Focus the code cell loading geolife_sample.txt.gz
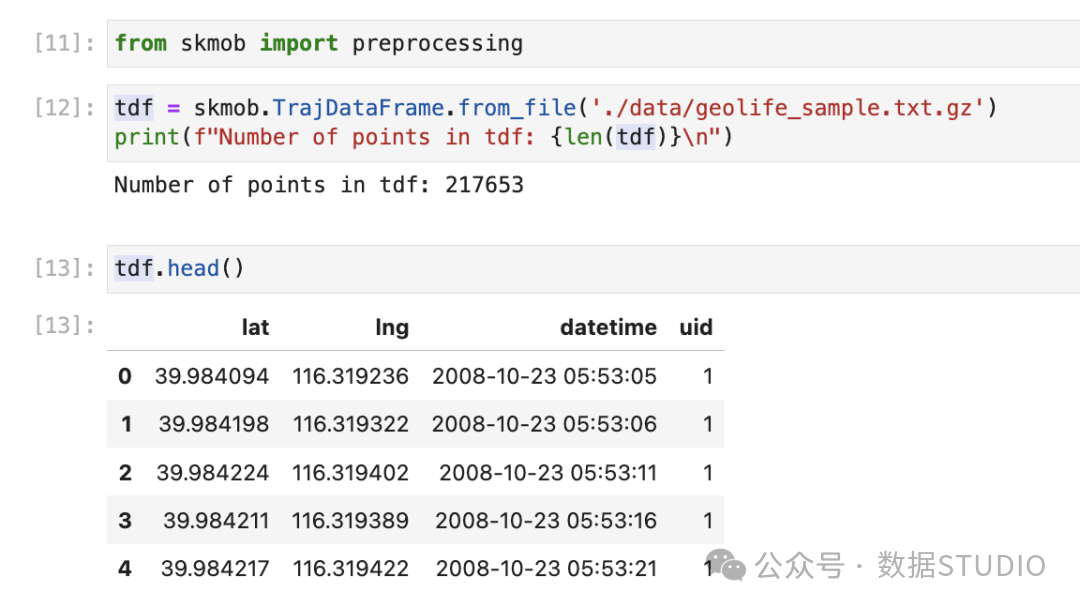 pos(593,123)
